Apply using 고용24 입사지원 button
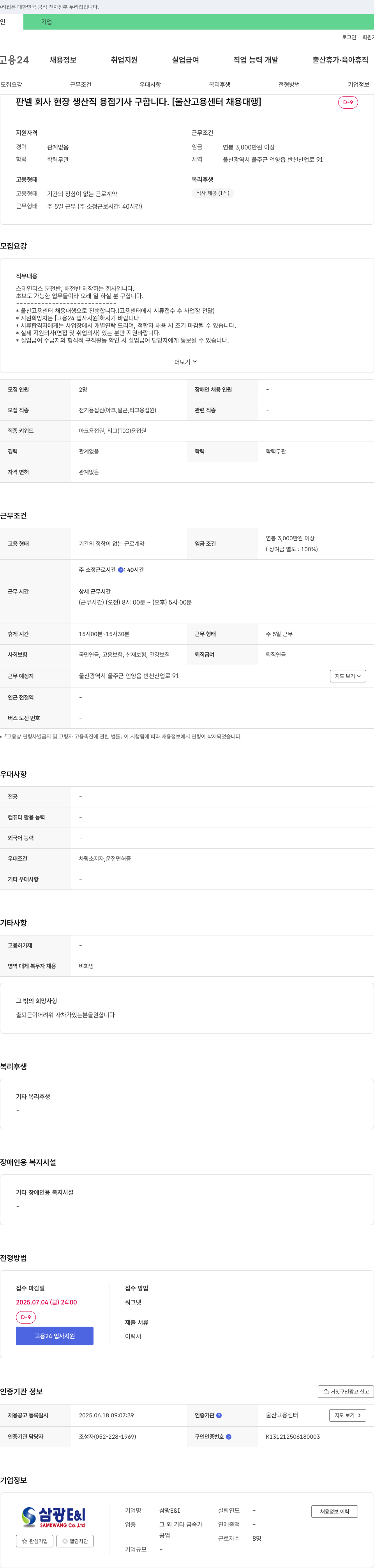Image resolution: width=374 pixels, height=1568 pixels. click(x=55, y=1336)
